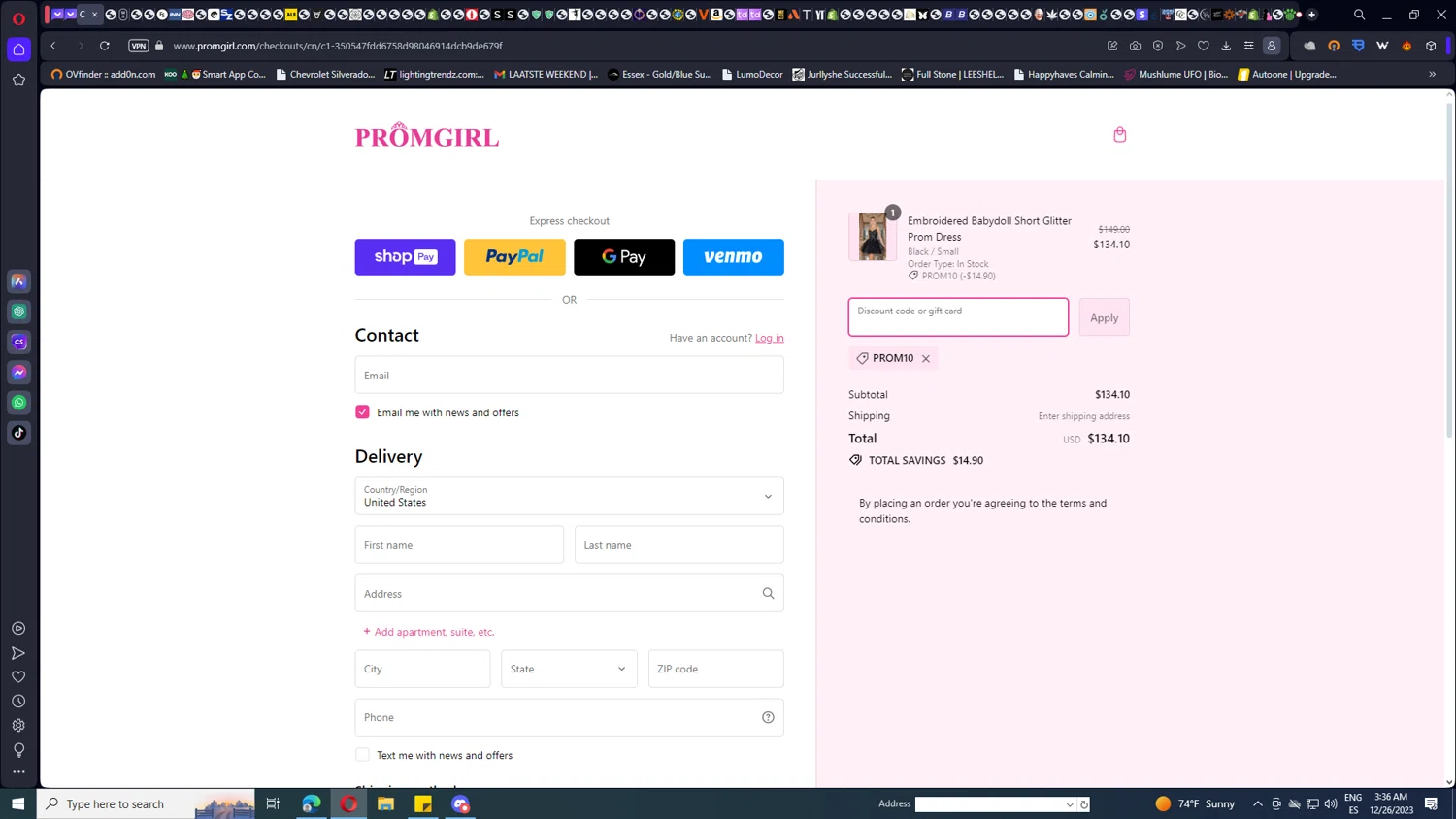Open volume control in system tray

click(x=1331, y=803)
